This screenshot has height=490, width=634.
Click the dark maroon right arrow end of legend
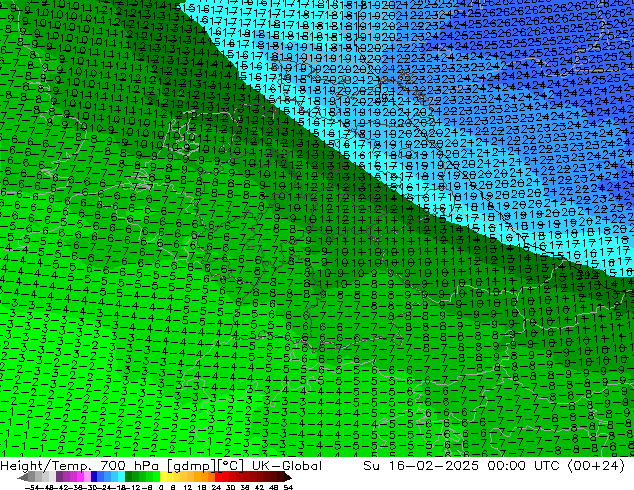[x=288, y=477]
